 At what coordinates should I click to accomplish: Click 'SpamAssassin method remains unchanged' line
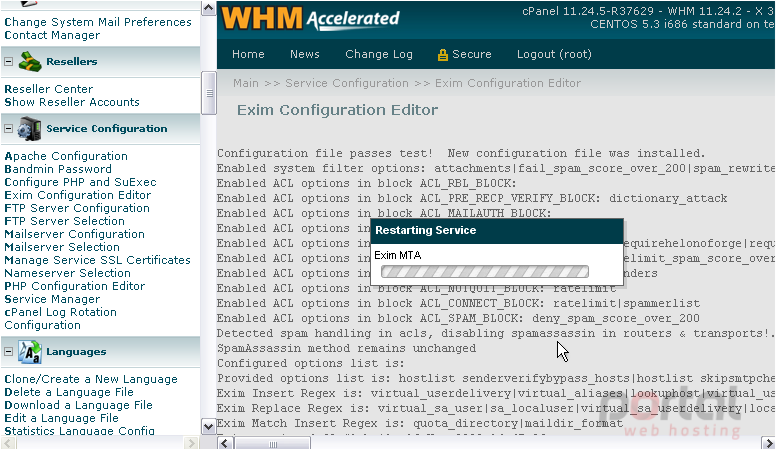click(x=346, y=349)
